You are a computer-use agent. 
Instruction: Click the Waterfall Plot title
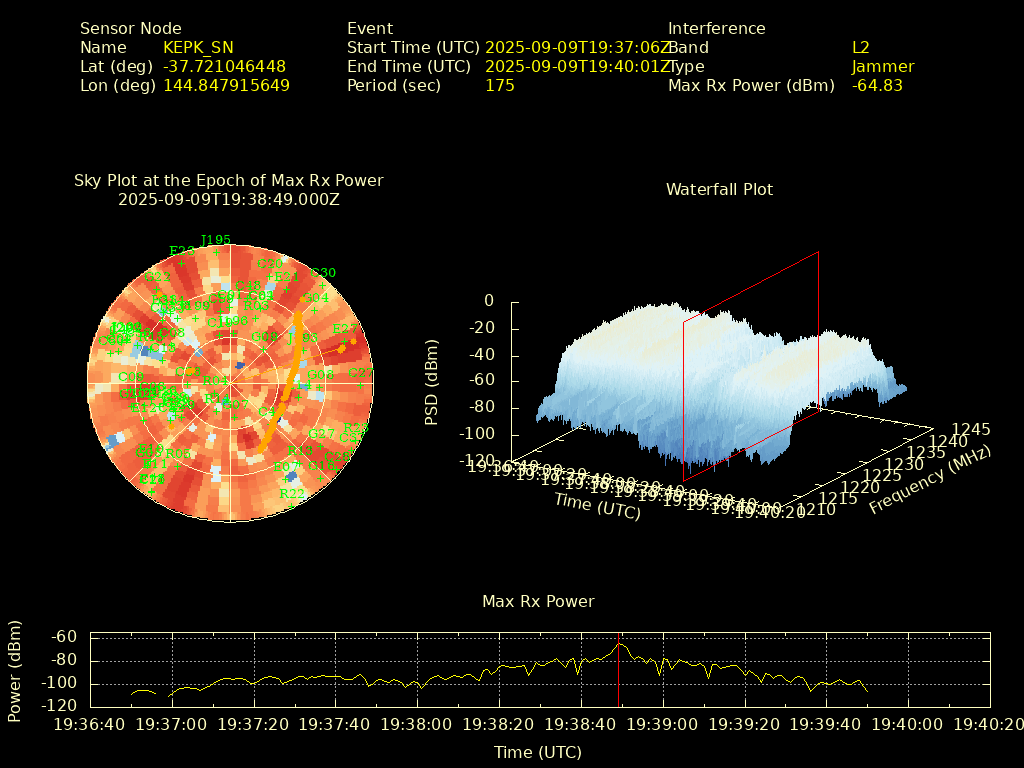(719, 189)
